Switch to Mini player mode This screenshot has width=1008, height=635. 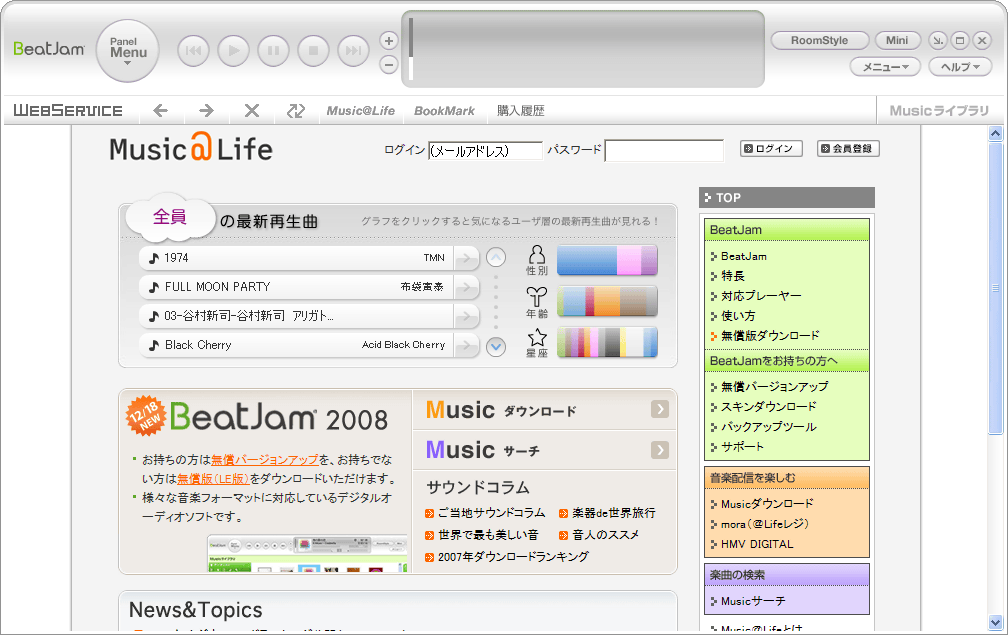tap(897, 40)
